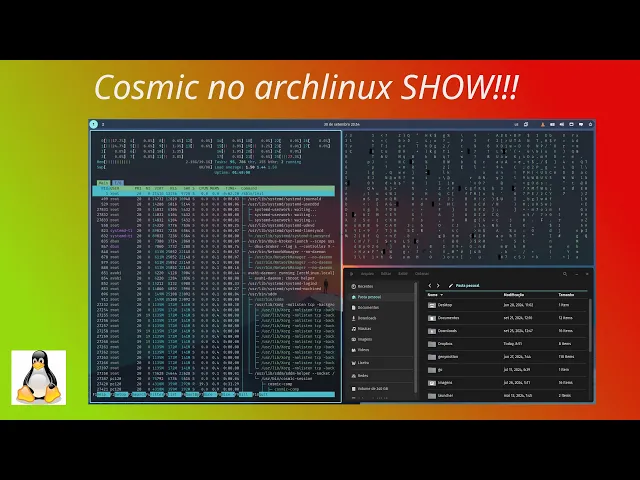The width and height of the screenshot is (640, 480).
Task: Select Pasta pessoal in the sidebar
Action: tap(382, 297)
